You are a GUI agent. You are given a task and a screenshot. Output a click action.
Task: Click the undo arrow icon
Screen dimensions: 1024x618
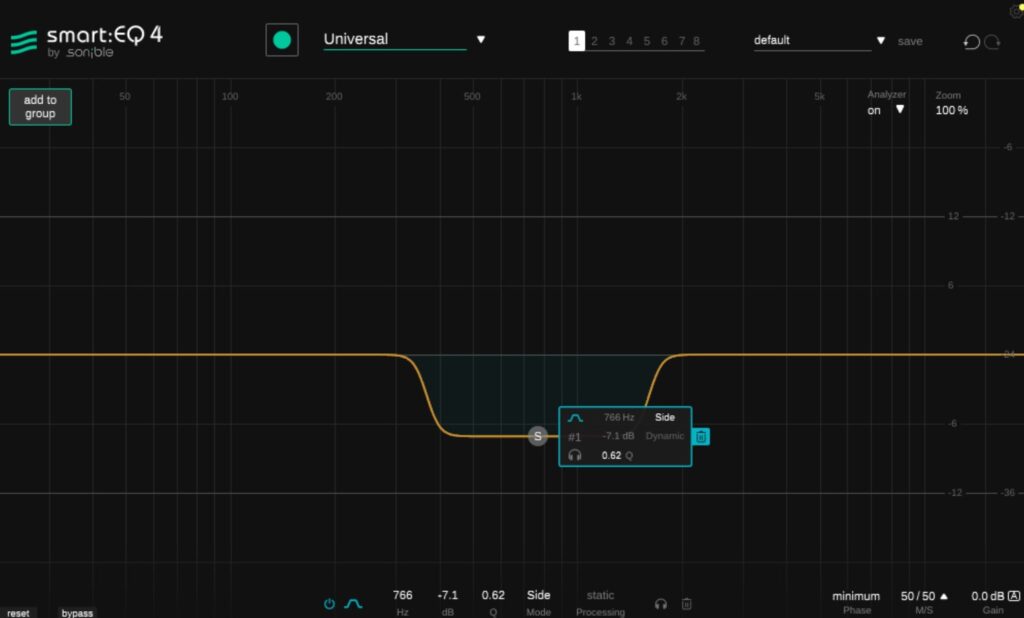point(971,42)
